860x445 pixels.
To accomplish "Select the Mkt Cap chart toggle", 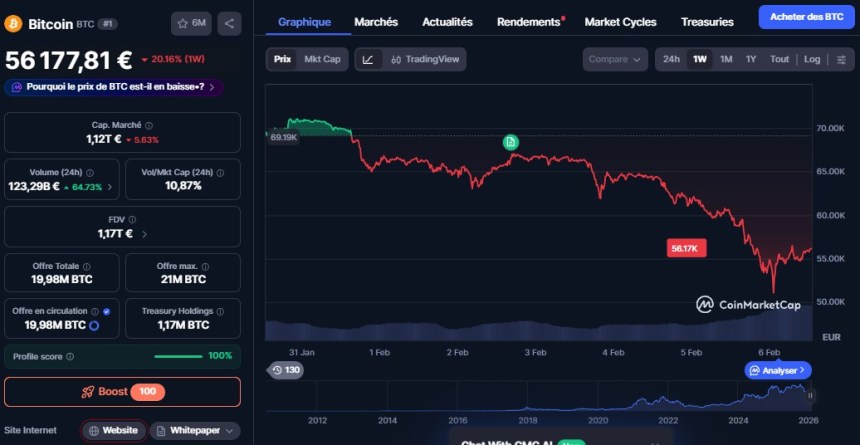I will point(322,59).
